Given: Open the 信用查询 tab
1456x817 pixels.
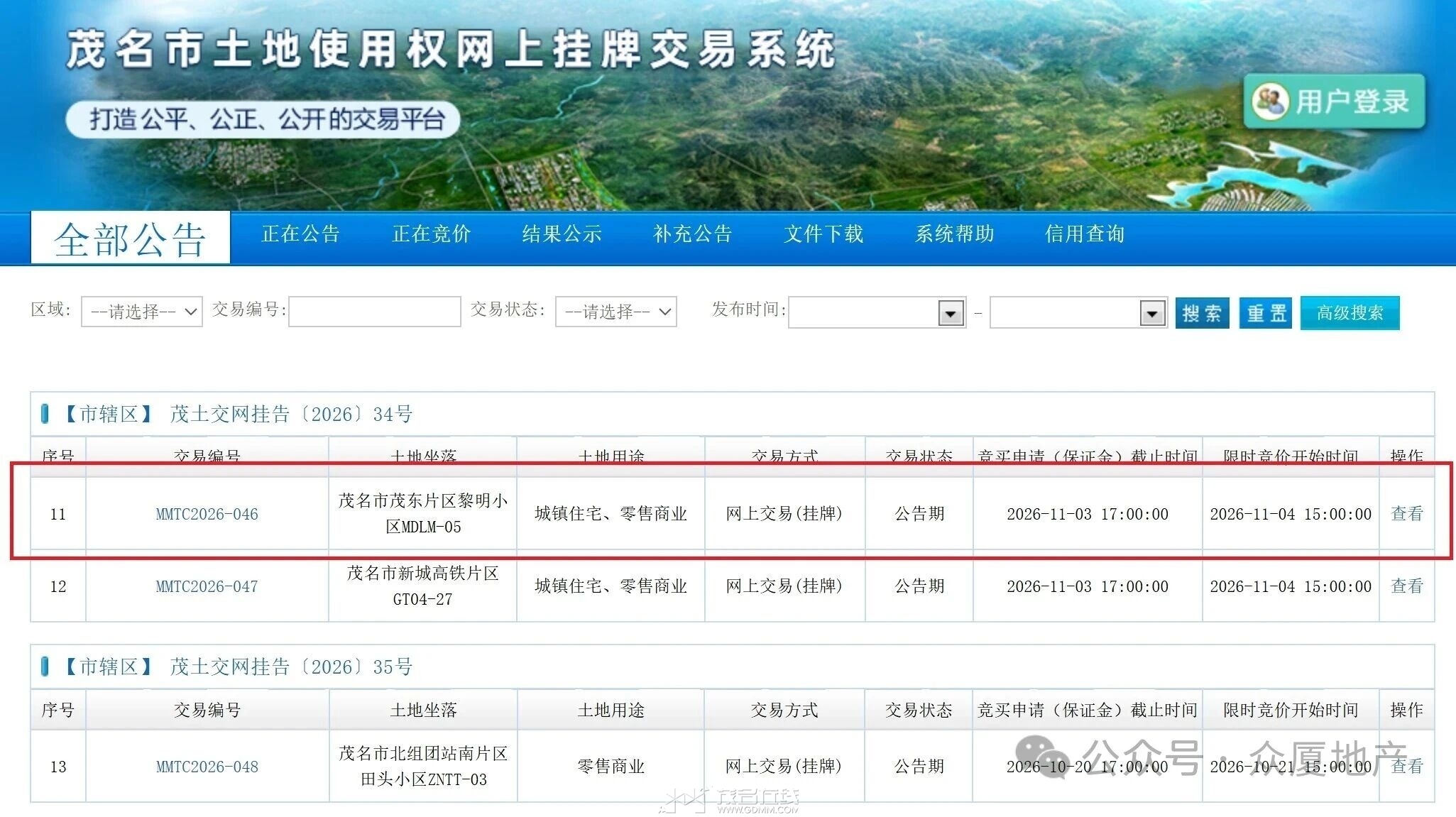Looking at the screenshot, I should 1085,234.
